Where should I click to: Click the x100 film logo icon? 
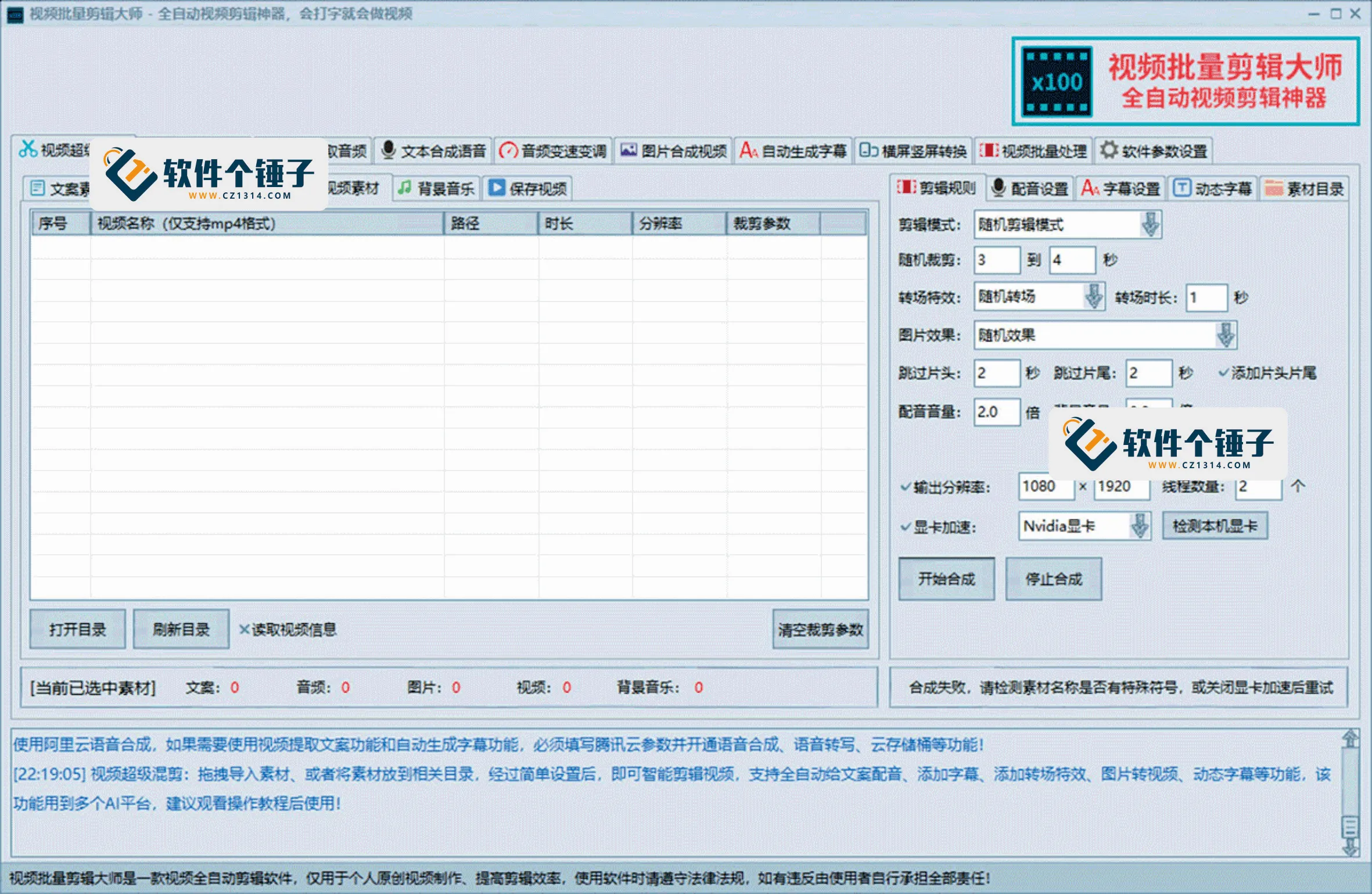[x=1057, y=82]
